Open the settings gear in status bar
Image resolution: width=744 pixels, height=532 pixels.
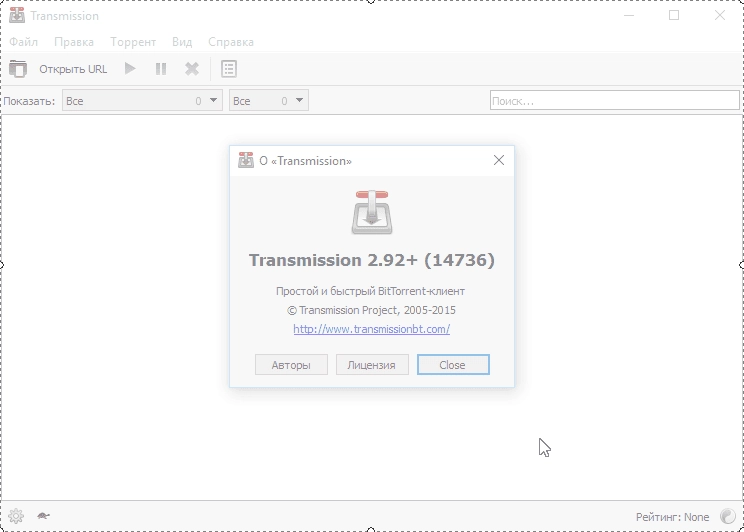(16, 516)
